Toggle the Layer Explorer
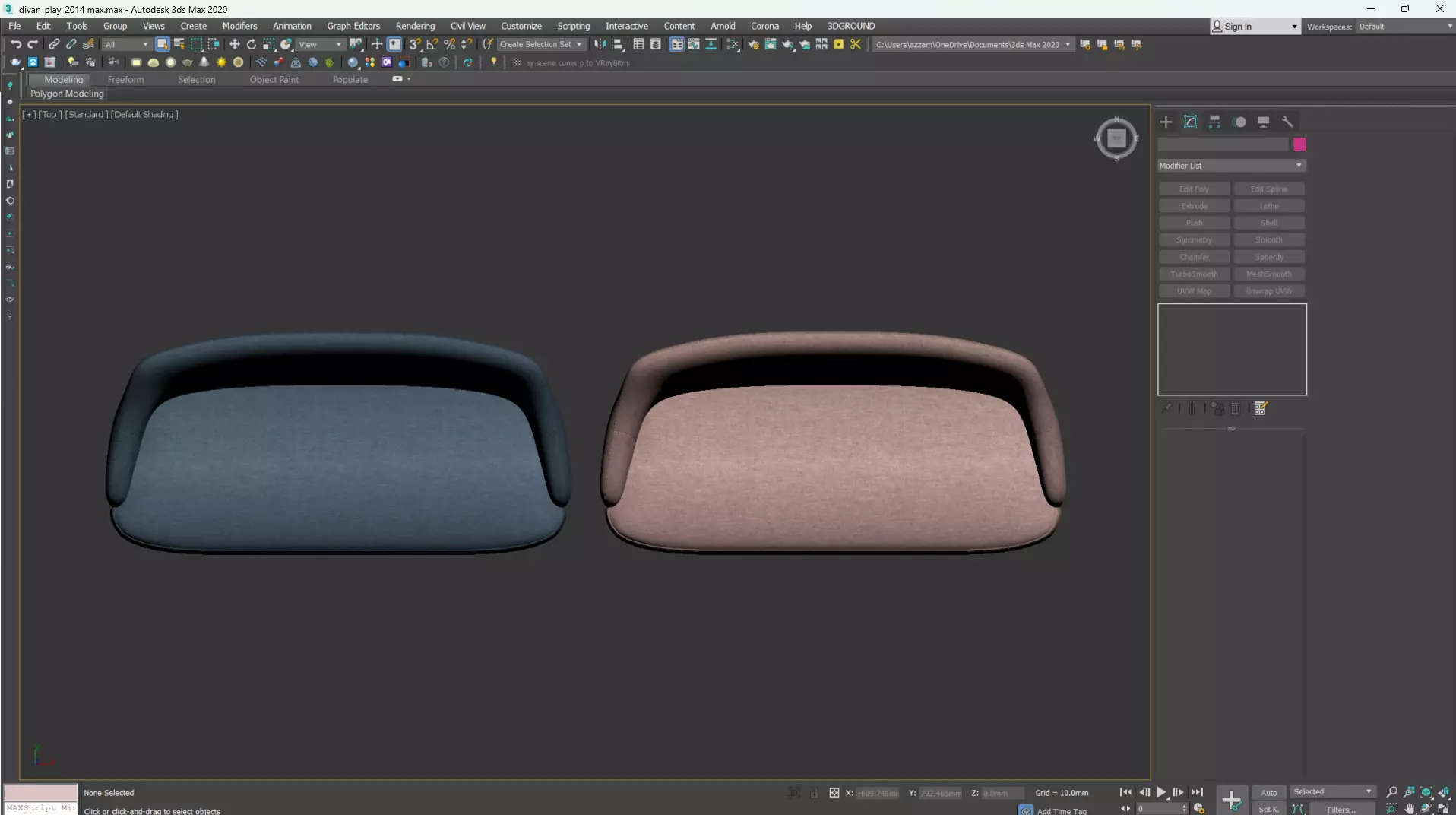This screenshot has height=815, width=1456. click(x=656, y=44)
